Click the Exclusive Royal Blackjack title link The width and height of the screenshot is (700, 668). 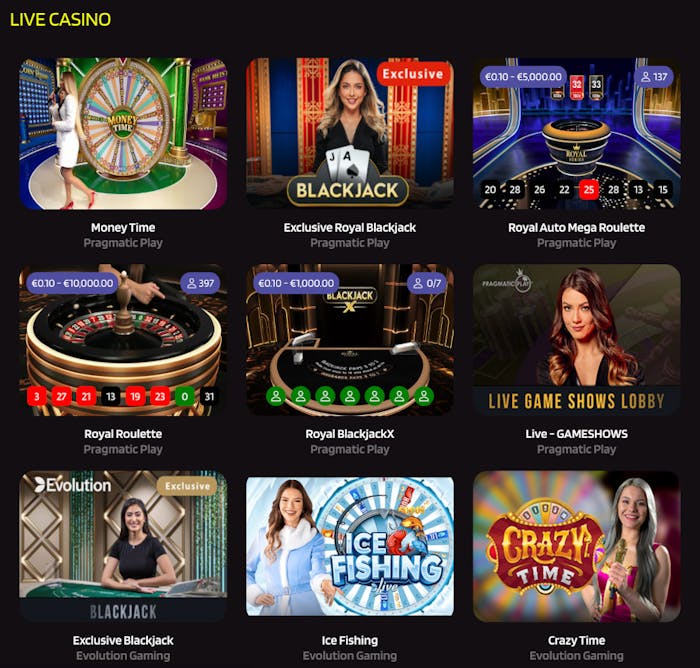(350, 228)
